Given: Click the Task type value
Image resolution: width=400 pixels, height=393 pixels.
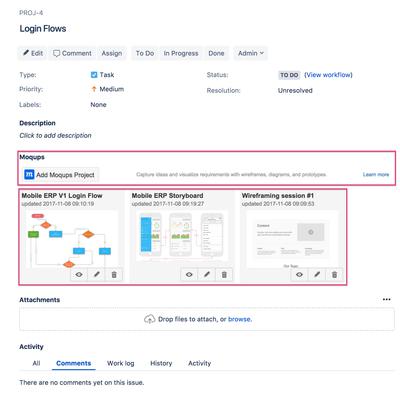Looking at the screenshot, I should click(102, 75).
